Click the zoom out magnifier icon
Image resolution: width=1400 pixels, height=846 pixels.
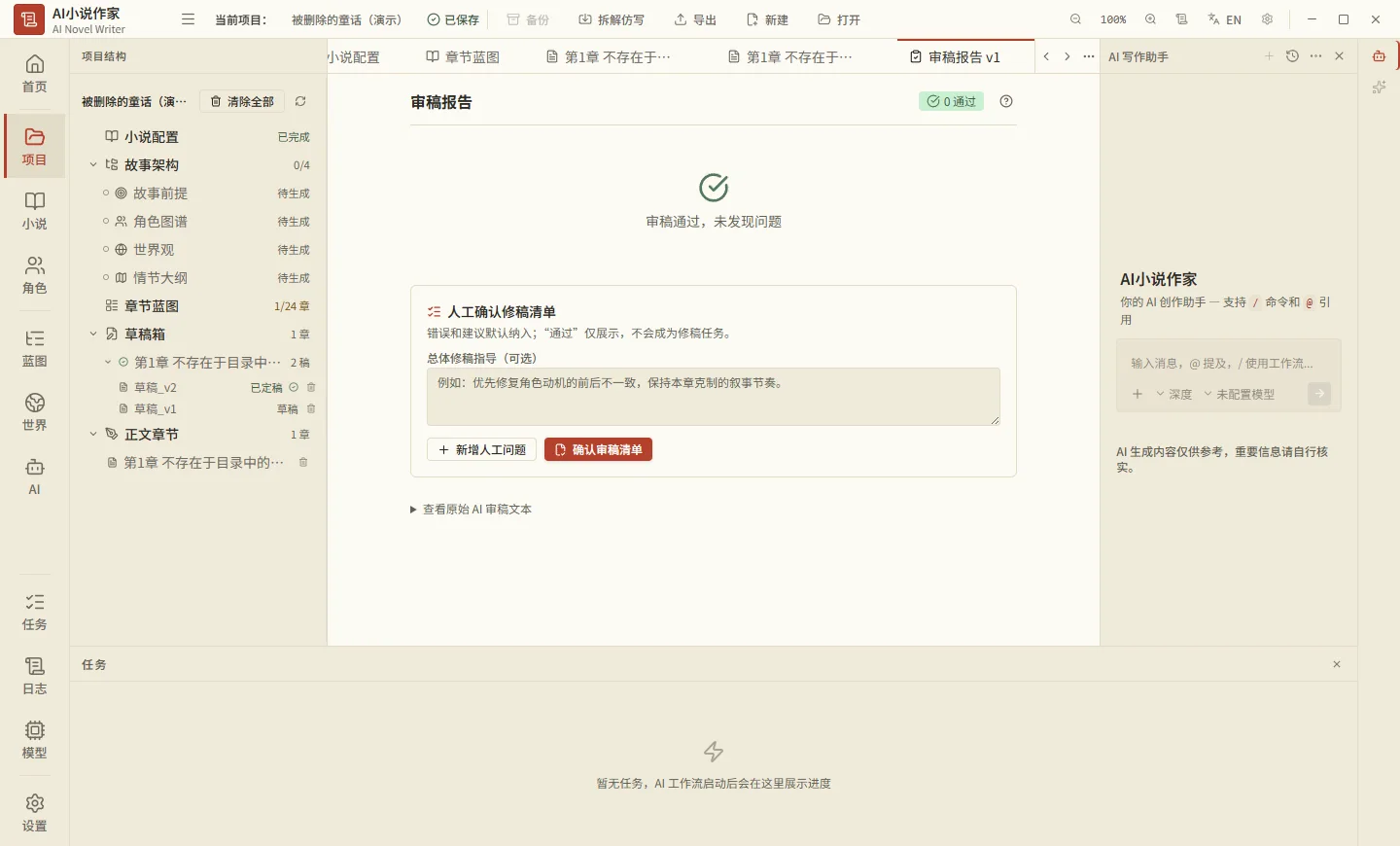[x=1075, y=19]
